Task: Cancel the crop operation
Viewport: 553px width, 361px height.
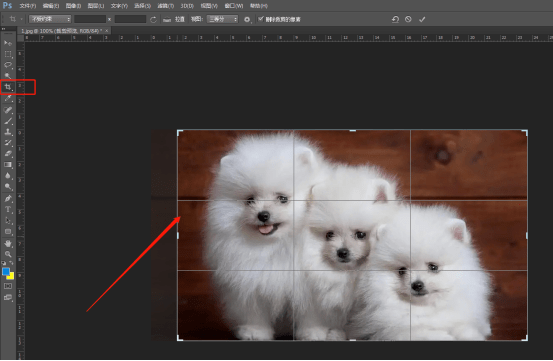Action: (408, 19)
